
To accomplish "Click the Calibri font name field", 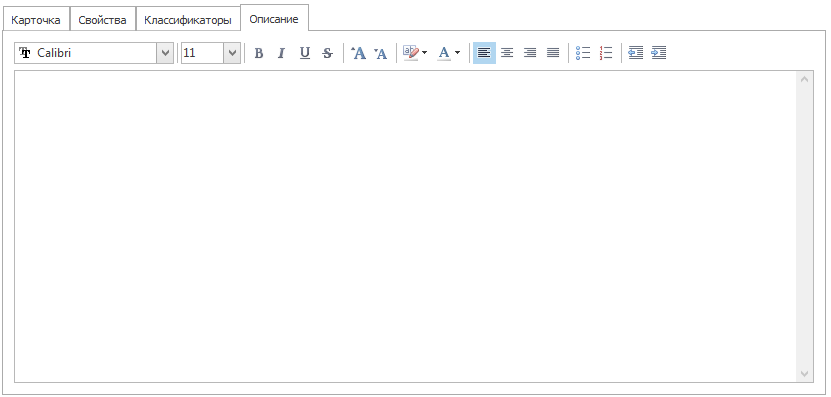I will click(x=85, y=53).
